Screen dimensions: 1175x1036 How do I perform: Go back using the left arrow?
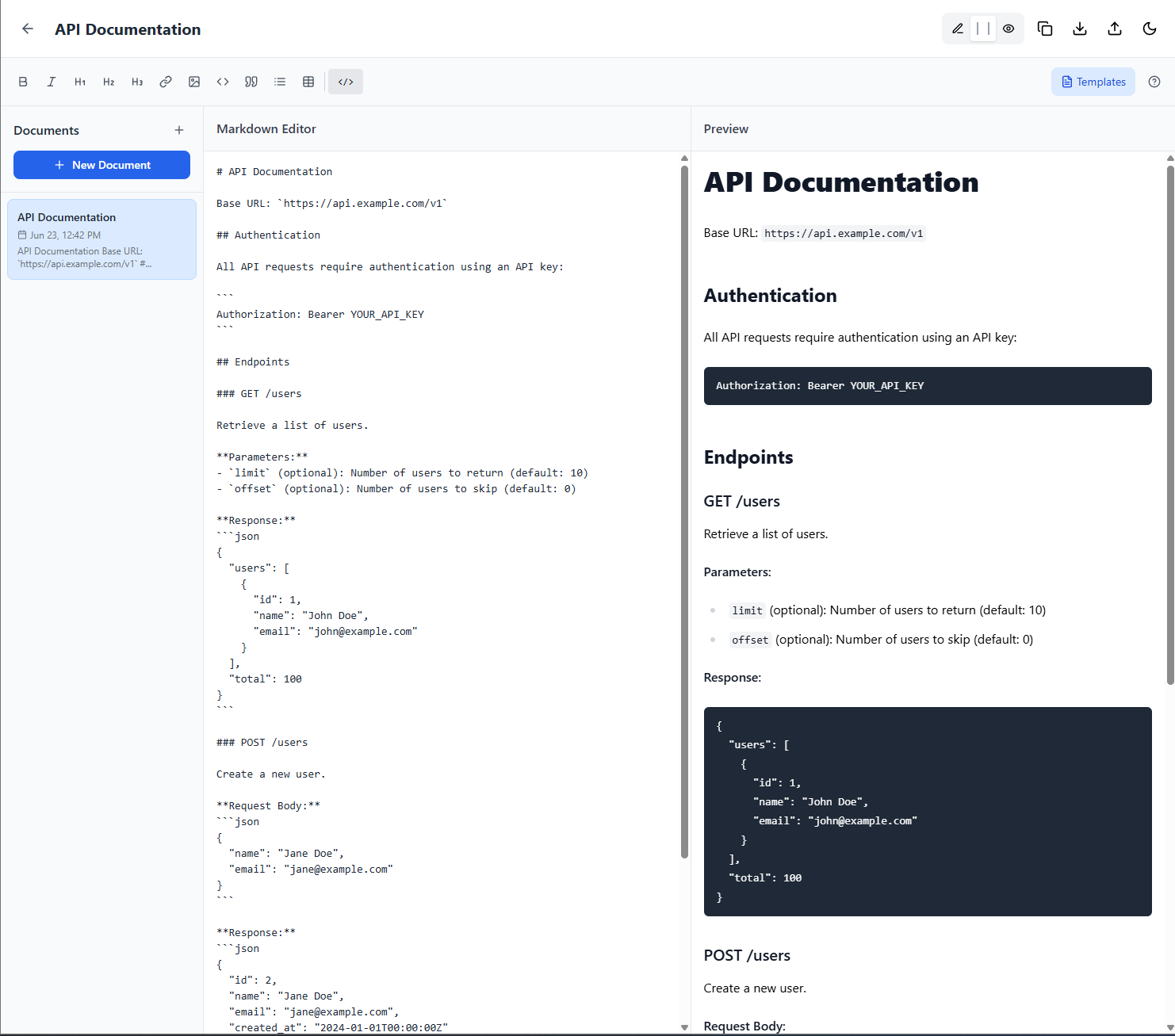[x=28, y=29]
